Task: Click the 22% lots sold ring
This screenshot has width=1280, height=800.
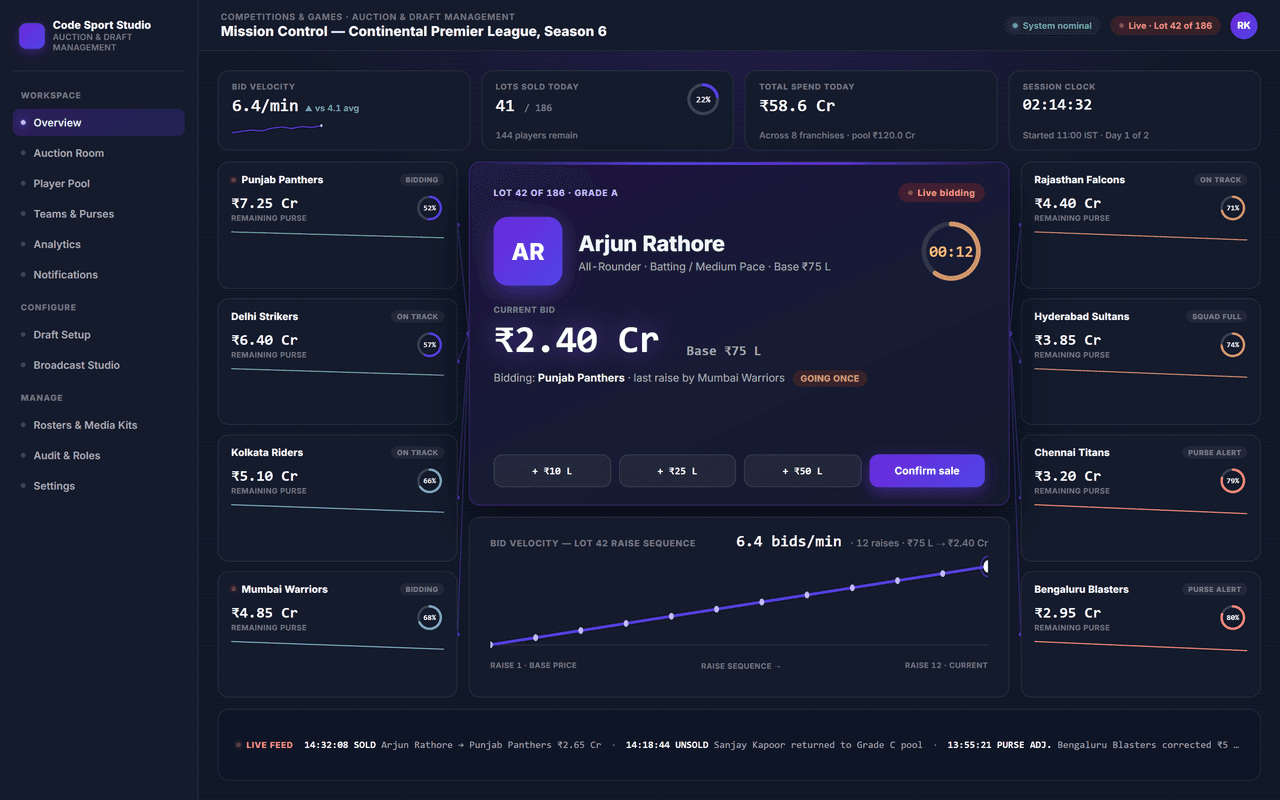Action: tap(703, 99)
